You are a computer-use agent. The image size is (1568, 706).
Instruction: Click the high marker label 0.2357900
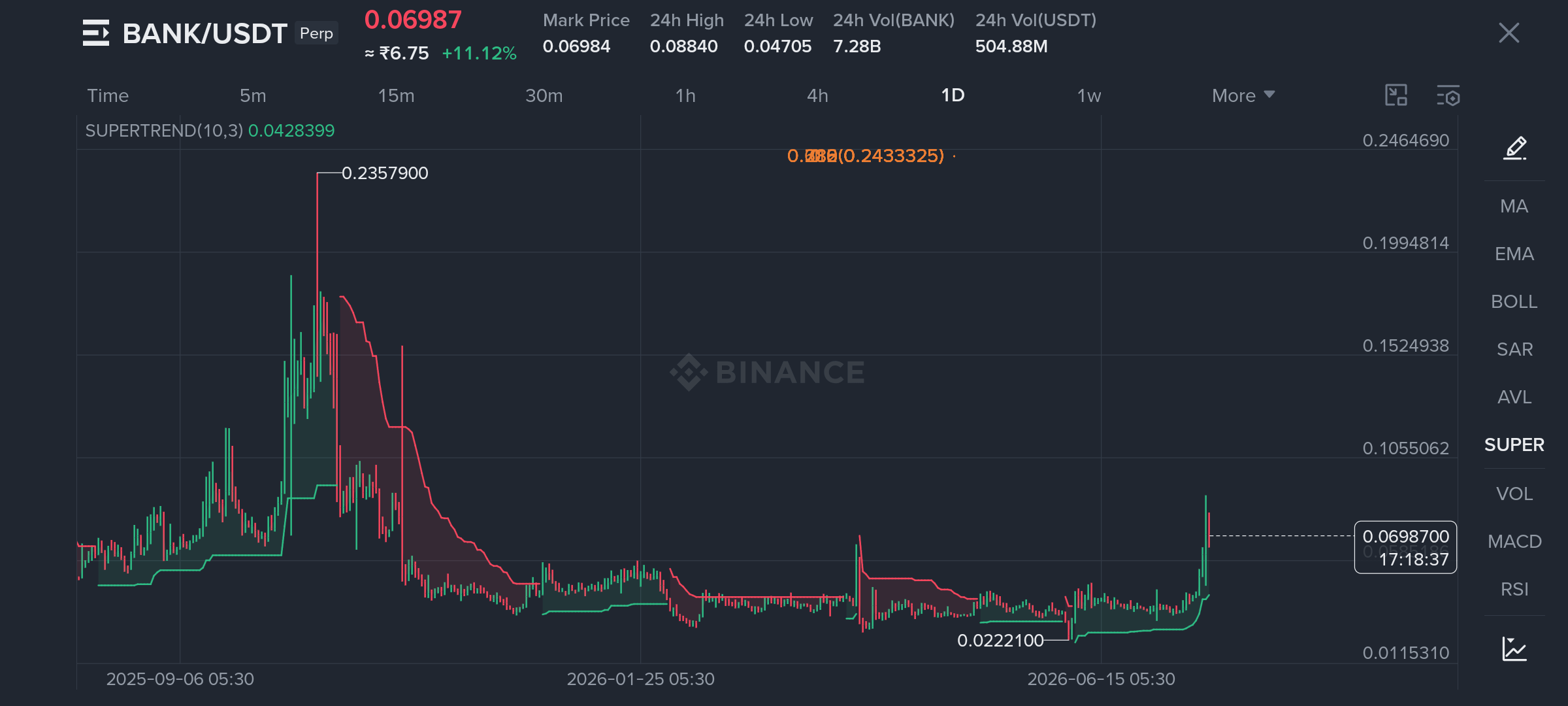tap(385, 173)
